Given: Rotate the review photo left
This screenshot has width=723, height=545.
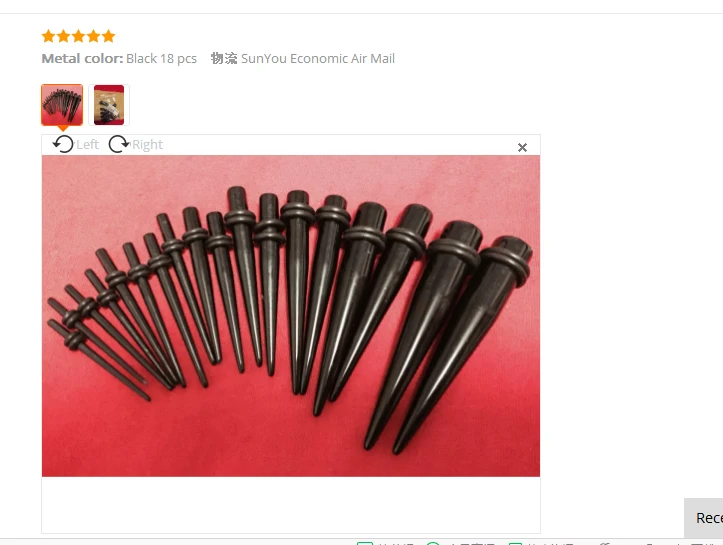Looking at the screenshot, I should click(63, 144).
